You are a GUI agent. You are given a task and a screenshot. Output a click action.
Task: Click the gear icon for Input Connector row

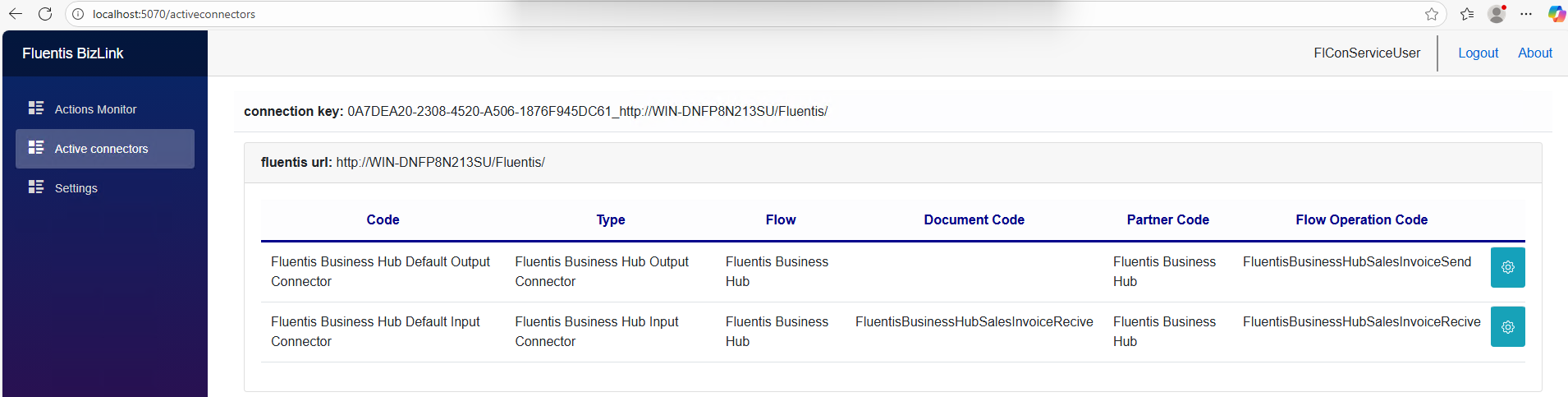pyautogui.click(x=1507, y=327)
